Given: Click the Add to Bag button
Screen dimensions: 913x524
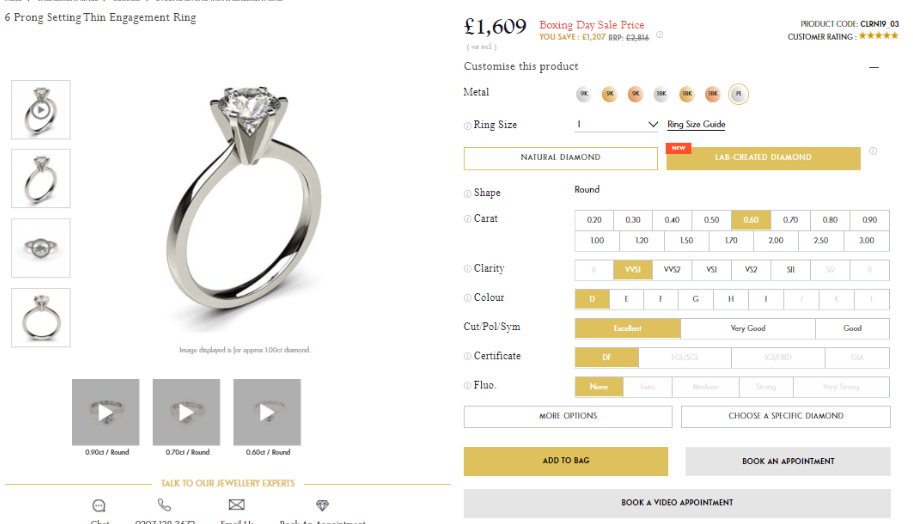Looking at the screenshot, I should click(x=565, y=461).
